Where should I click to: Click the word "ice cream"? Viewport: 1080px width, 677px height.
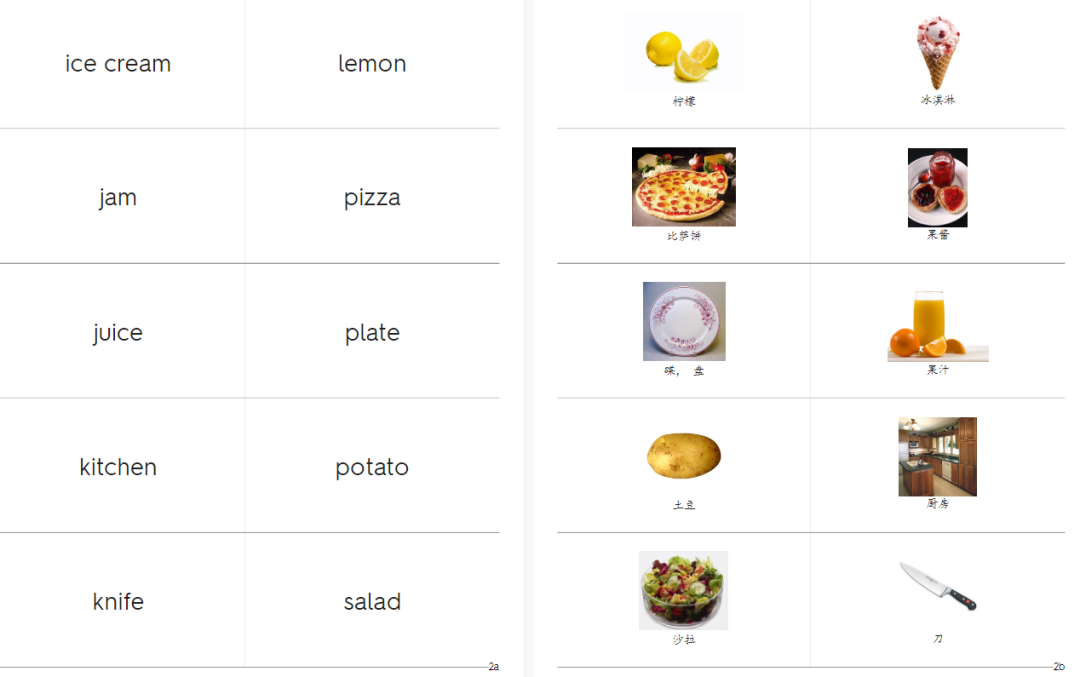[x=118, y=63]
